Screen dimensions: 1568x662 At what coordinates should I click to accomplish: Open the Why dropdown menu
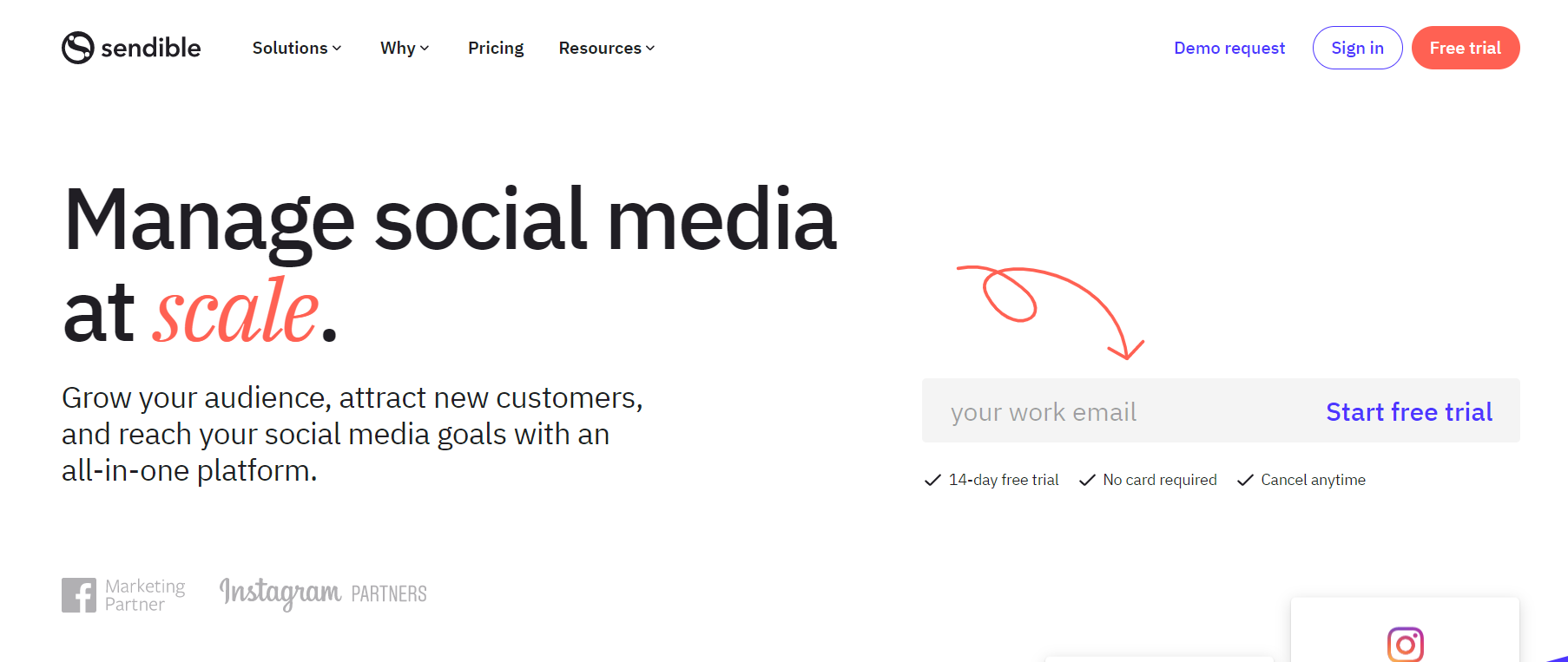[x=405, y=48]
